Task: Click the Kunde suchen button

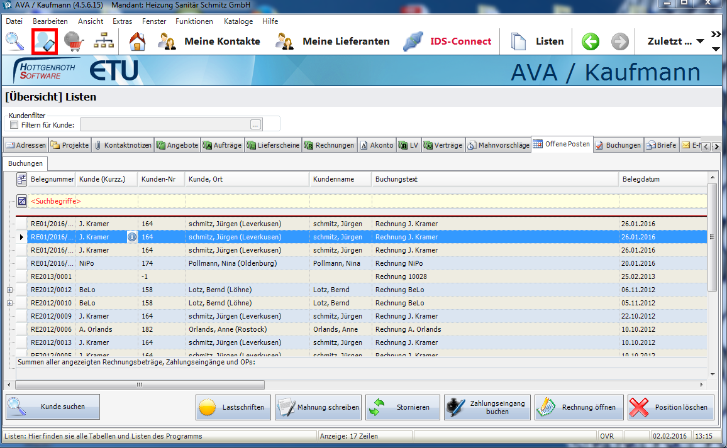Action: click(52, 407)
